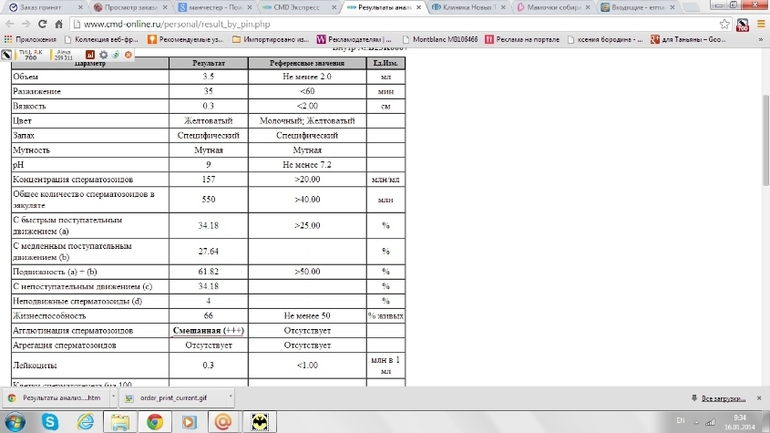Click the gear icon in the extension bar
770x433 pixels.
(103, 54)
